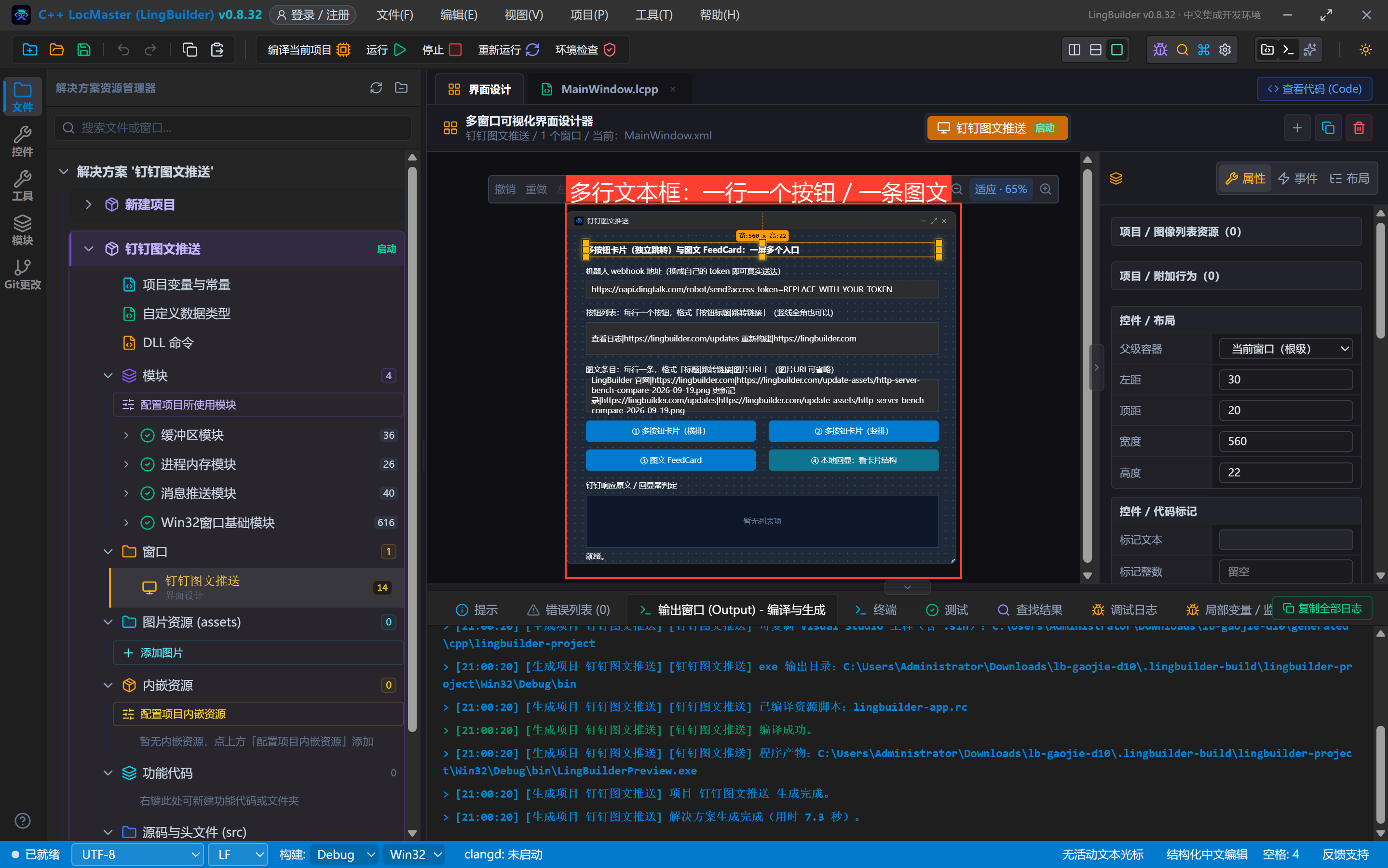Click the debug bug icon in top toolbar

pos(1160,50)
